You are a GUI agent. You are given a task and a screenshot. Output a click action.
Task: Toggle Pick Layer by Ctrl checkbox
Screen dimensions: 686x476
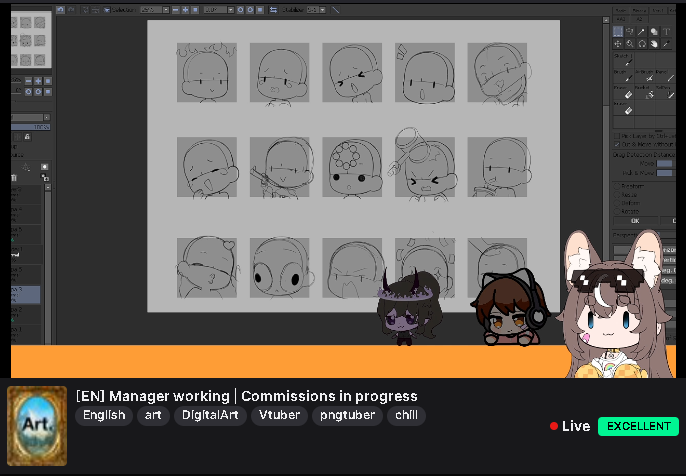(x=617, y=136)
